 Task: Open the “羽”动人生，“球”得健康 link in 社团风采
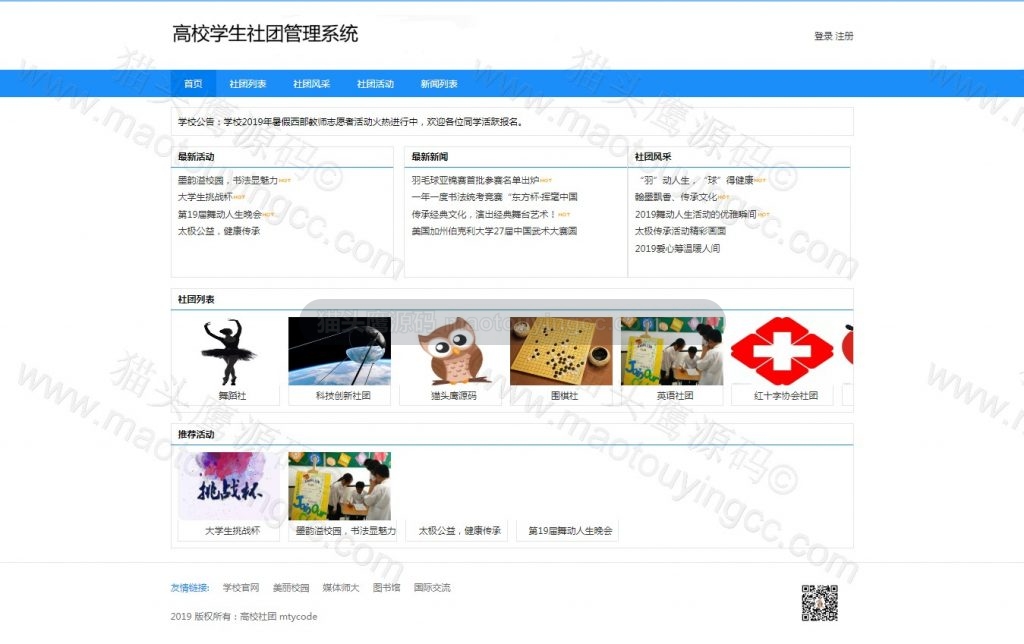tap(694, 180)
